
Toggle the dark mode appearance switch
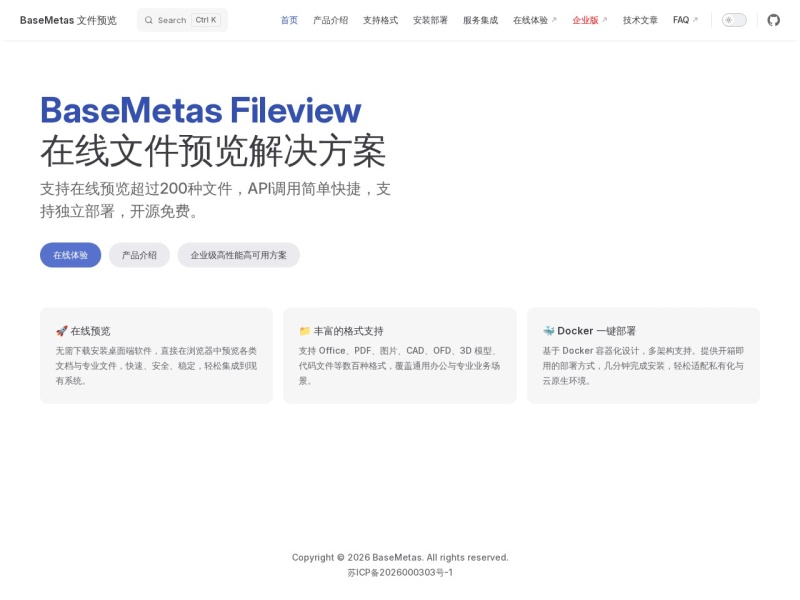734,20
